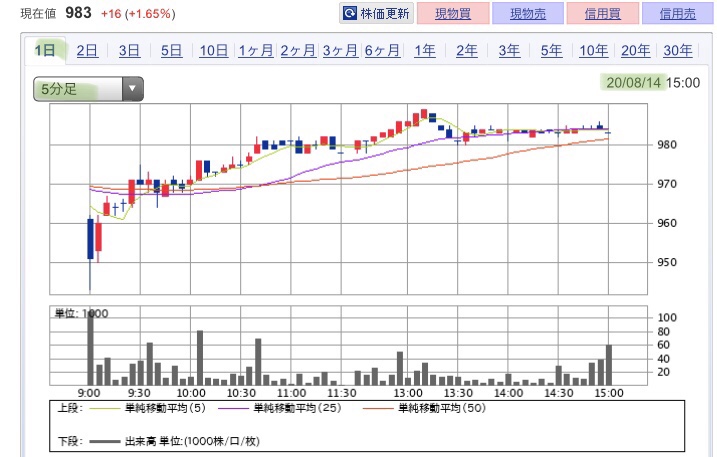Click the 980 price axis label
The image size is (717, 457).
coord(667,145)
